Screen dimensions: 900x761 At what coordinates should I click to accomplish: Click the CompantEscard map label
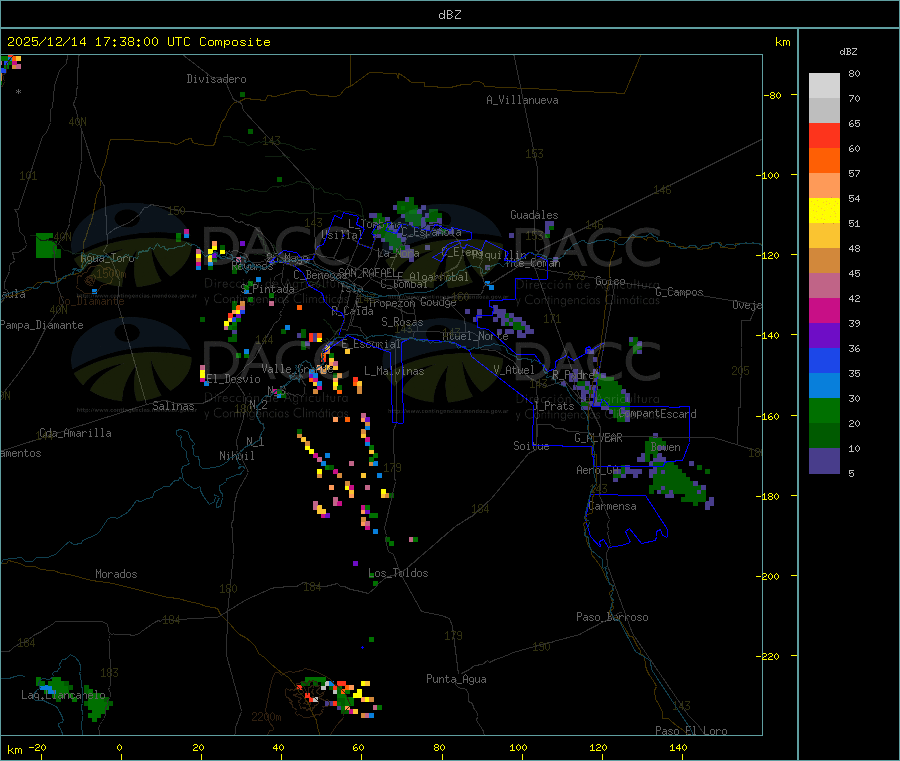point(657,414)
